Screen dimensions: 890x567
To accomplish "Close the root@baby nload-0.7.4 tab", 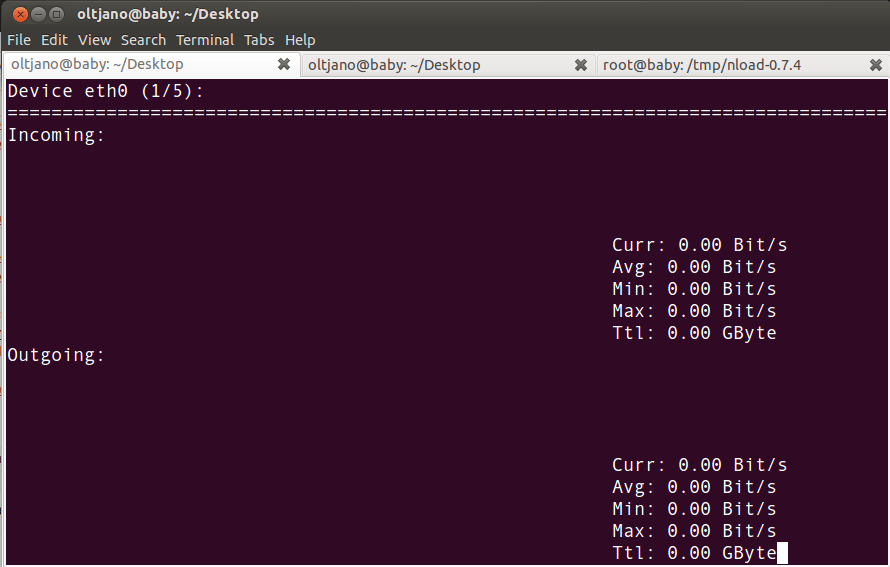I will click(877, 65).
